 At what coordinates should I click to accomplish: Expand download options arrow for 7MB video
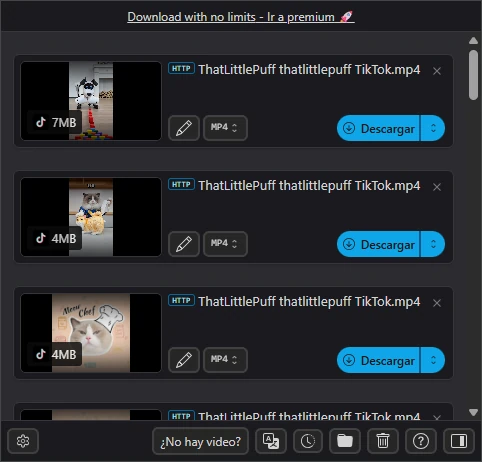pos(433,128)
